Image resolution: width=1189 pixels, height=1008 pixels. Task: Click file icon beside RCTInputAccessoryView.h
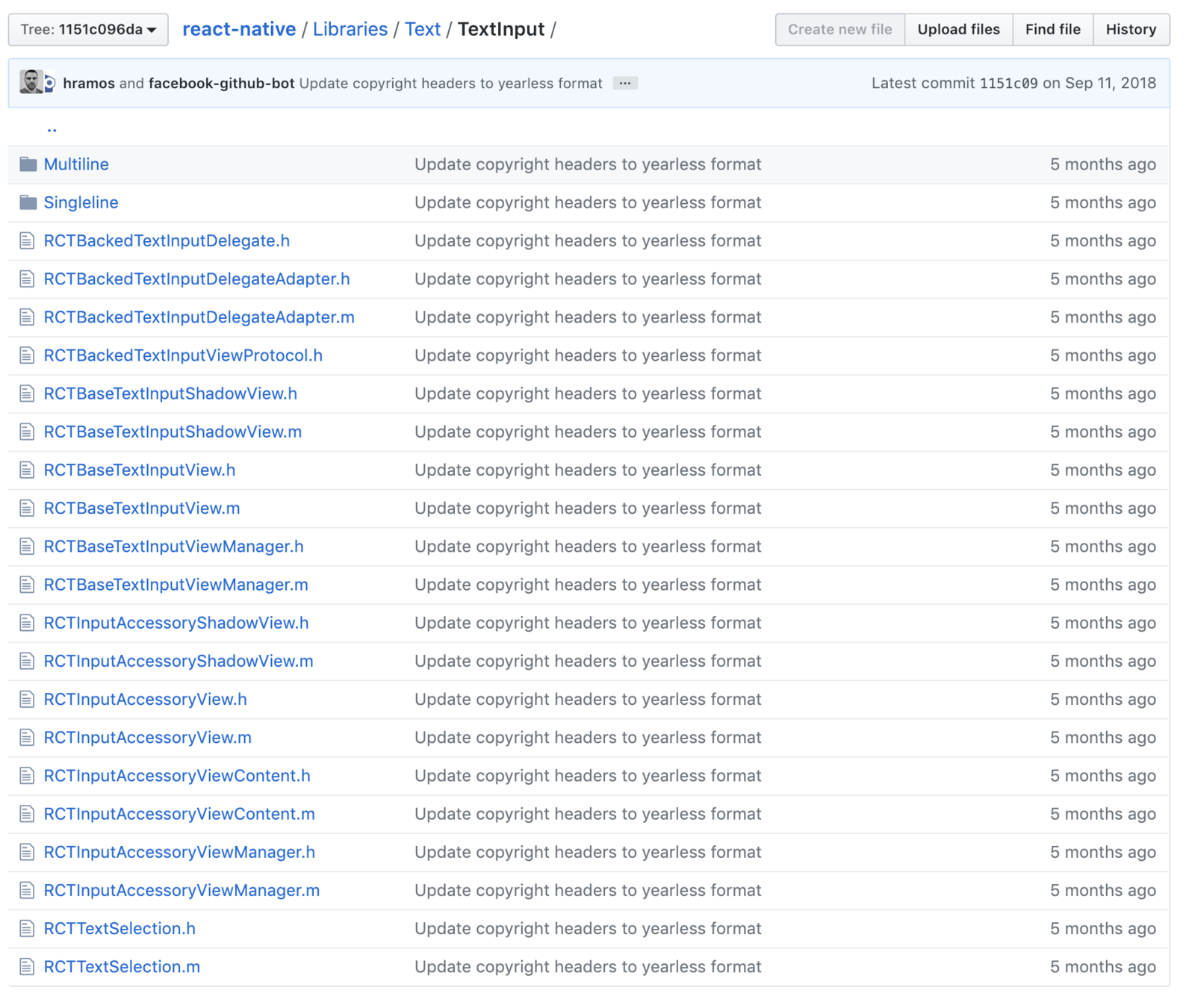[x=27, y=700]
